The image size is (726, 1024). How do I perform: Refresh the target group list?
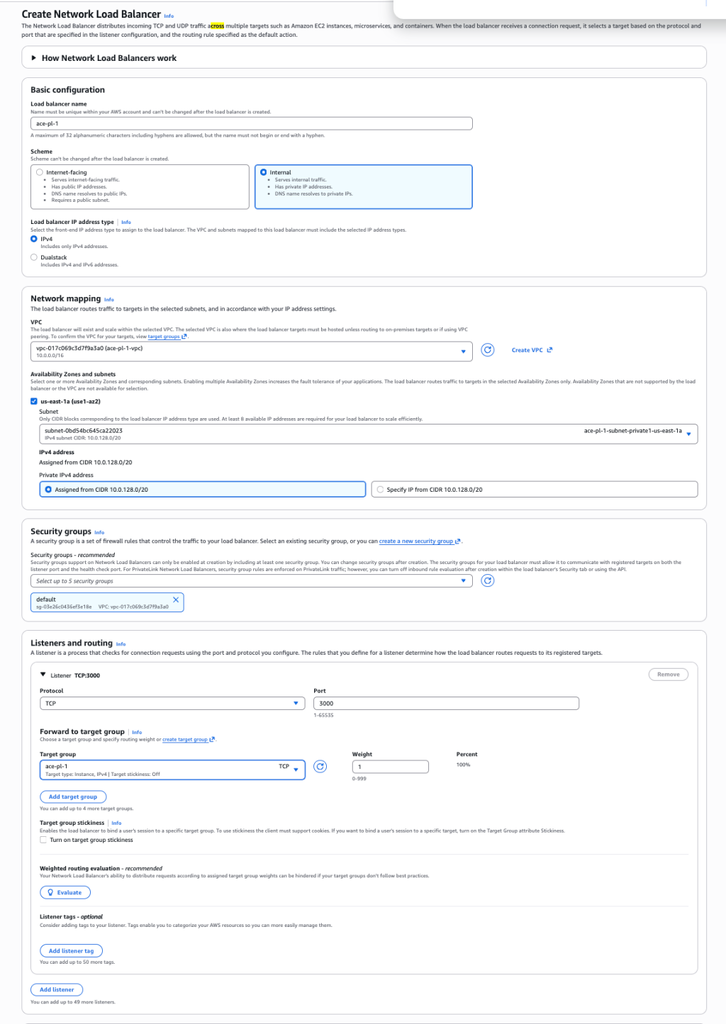pyautogui.click(x=320, y=766)
